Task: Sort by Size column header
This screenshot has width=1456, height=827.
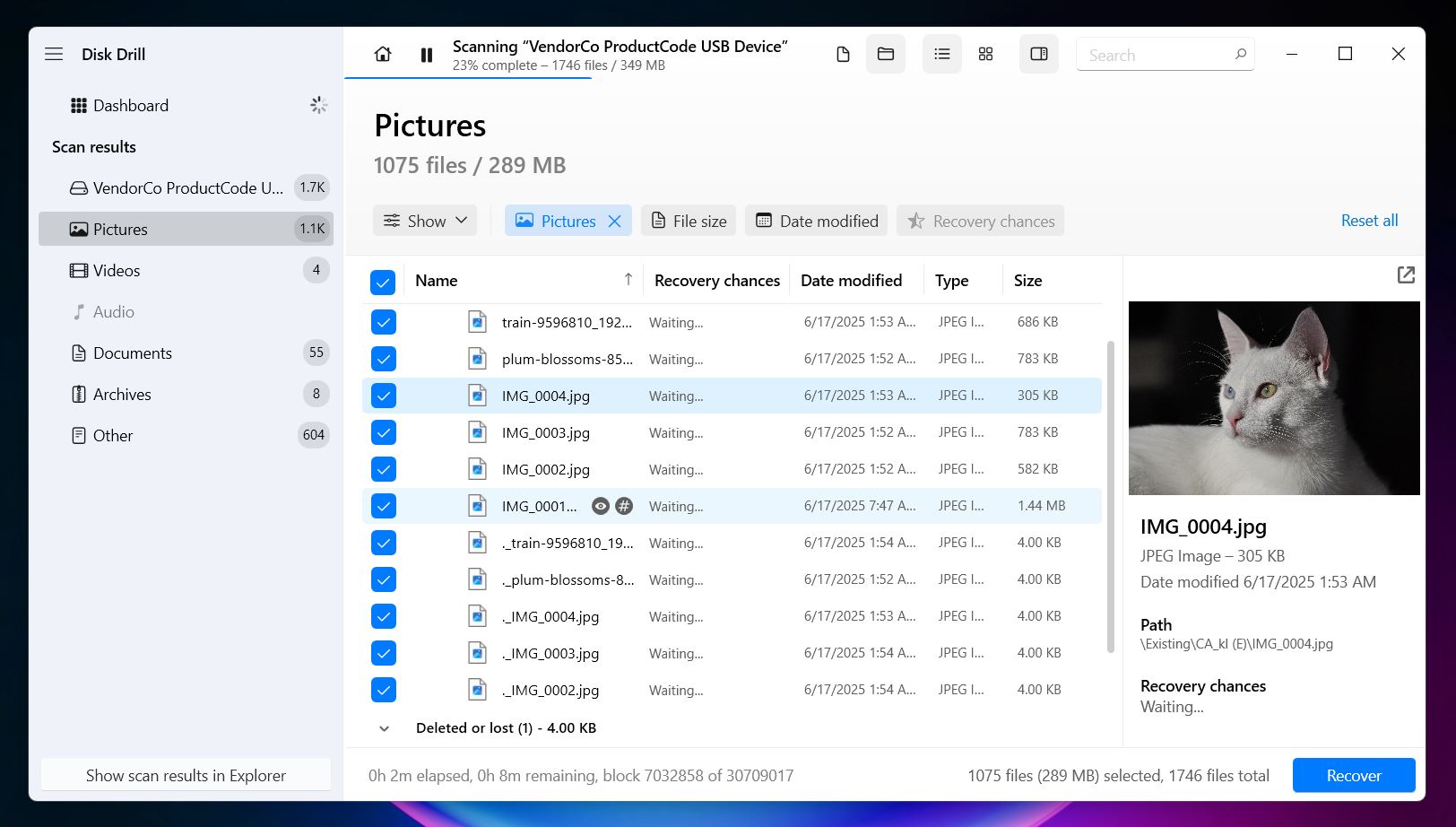Action: pos(1027,281)
